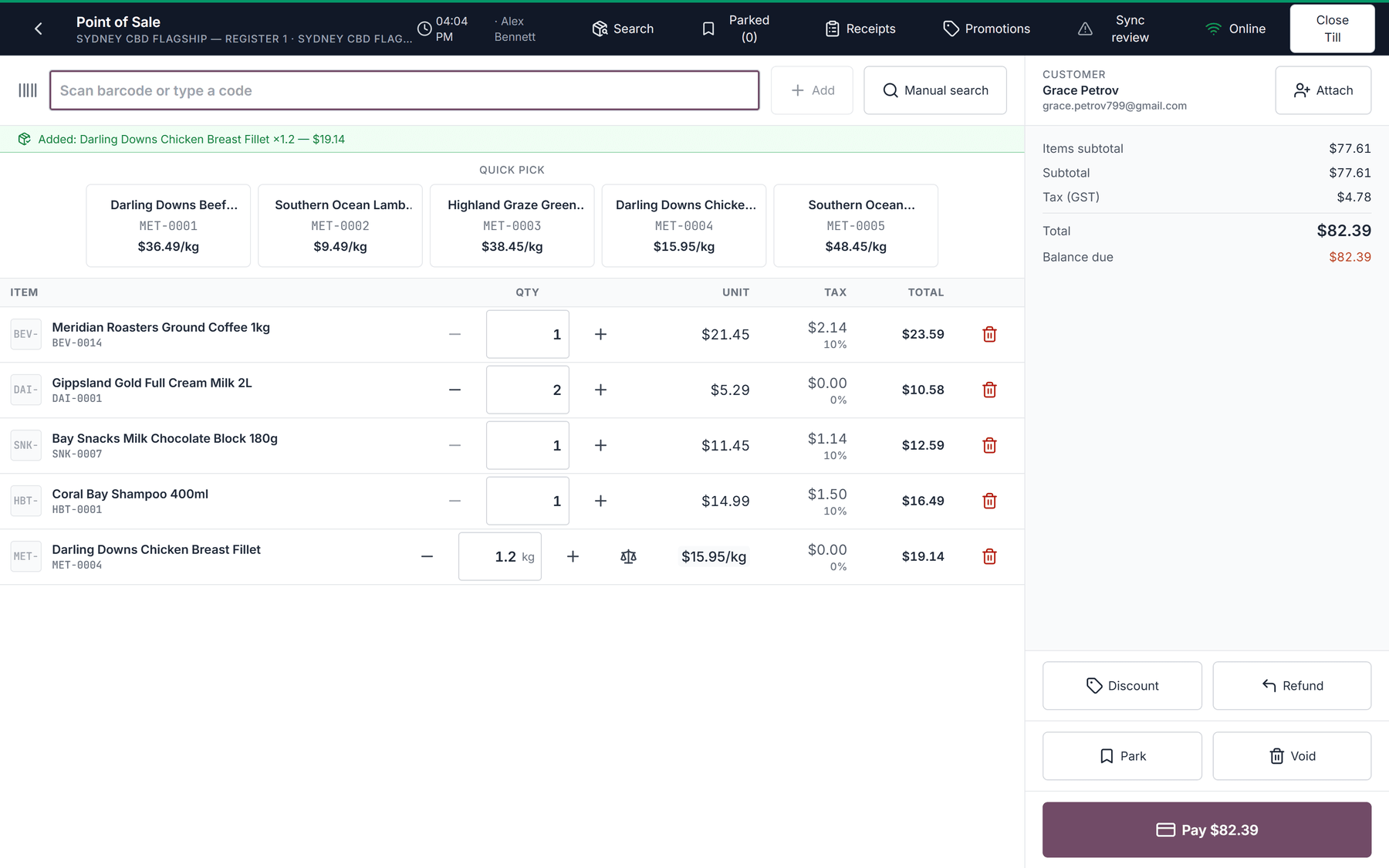Focus the scan barcode input field
Screen dimensions: 1389x868
[x=404, y=90]
